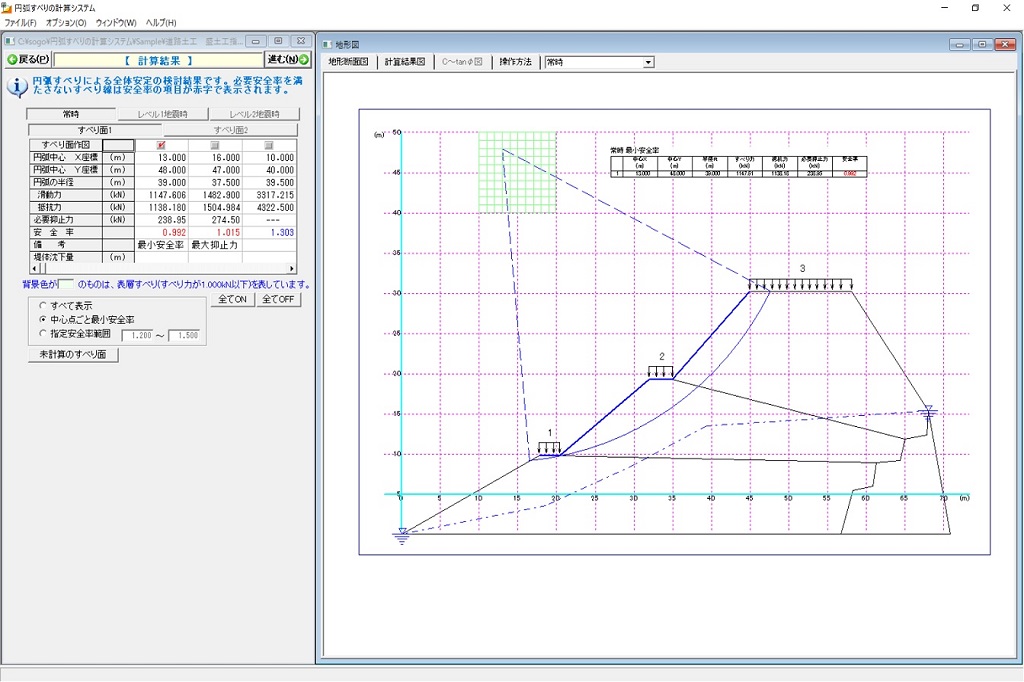Click the safety factor upper bound field 1.500
This screenshot has width=1024, height=682.
(184, 335)
